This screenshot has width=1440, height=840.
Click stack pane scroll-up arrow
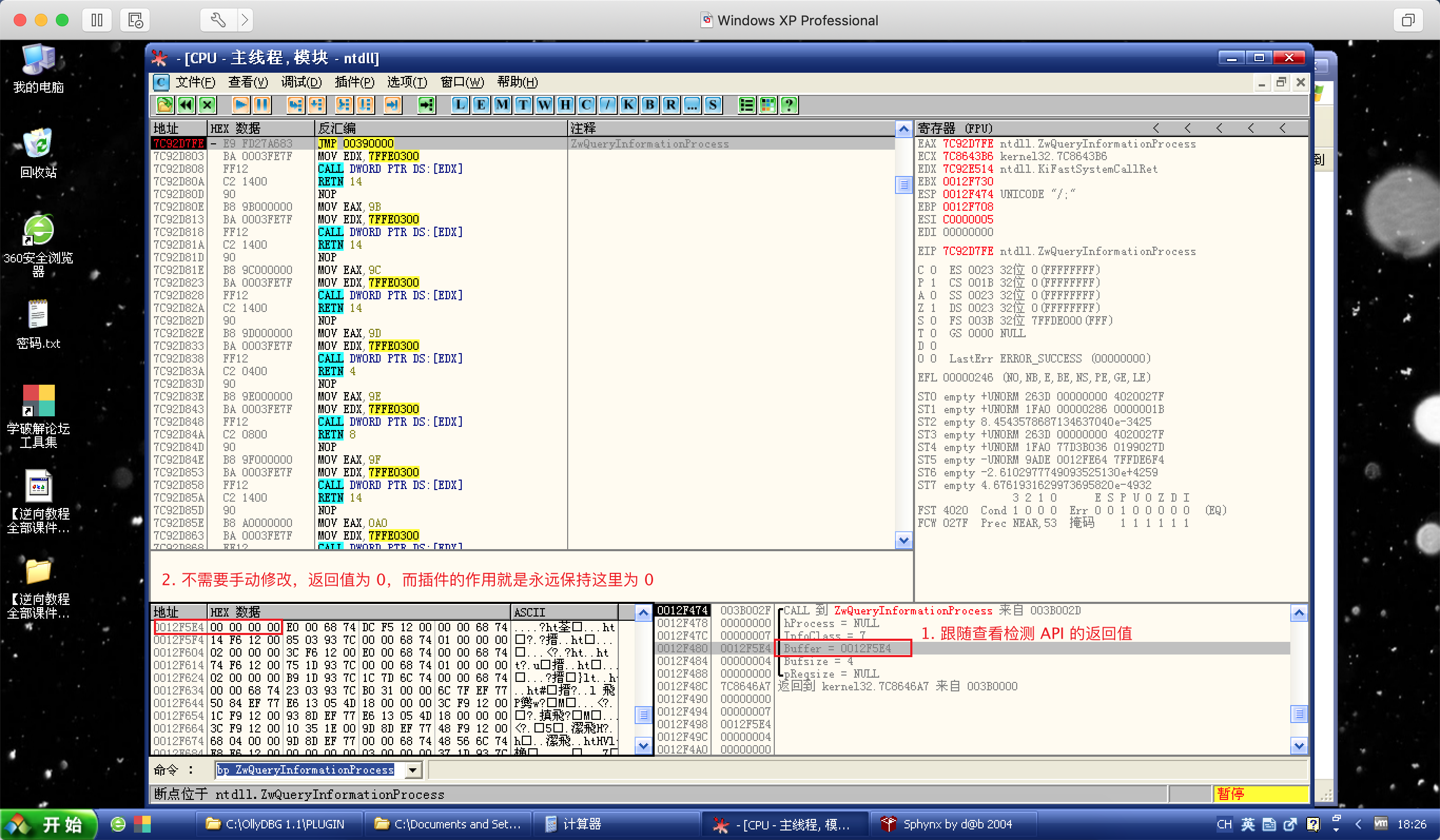coord(1298,613)
